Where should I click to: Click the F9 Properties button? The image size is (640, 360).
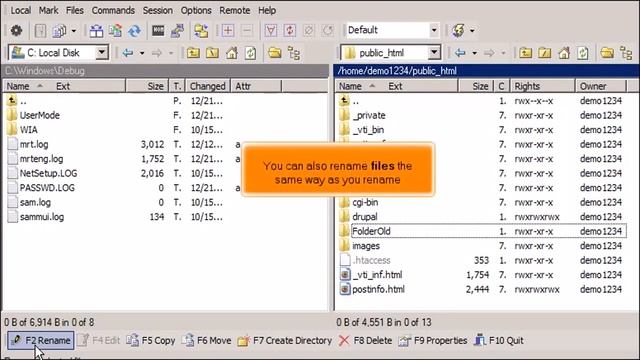(433, 340)
